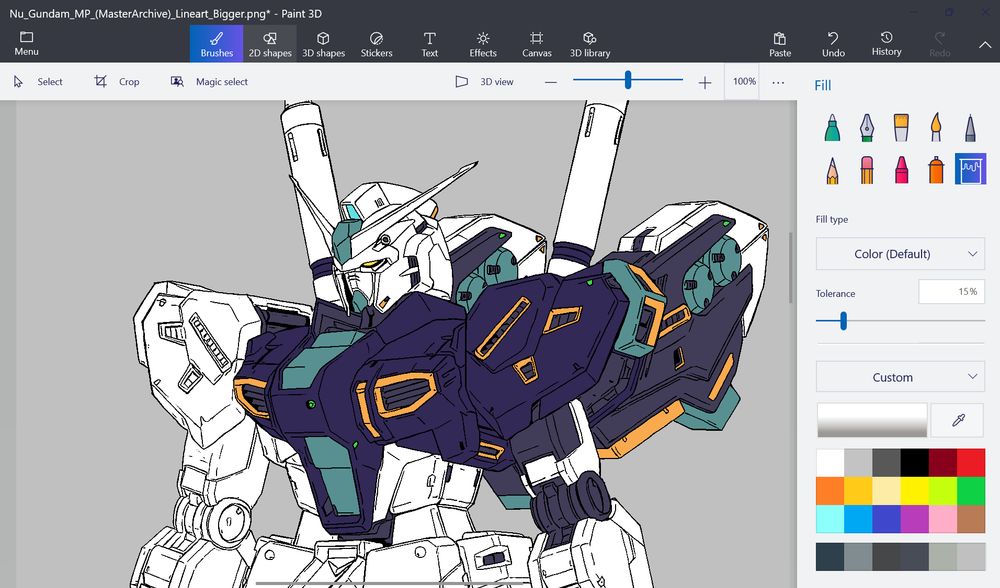Viewport: 1000px width, 588px height.
Task: Open the Menu folder button
Action: tap(26, 43)
